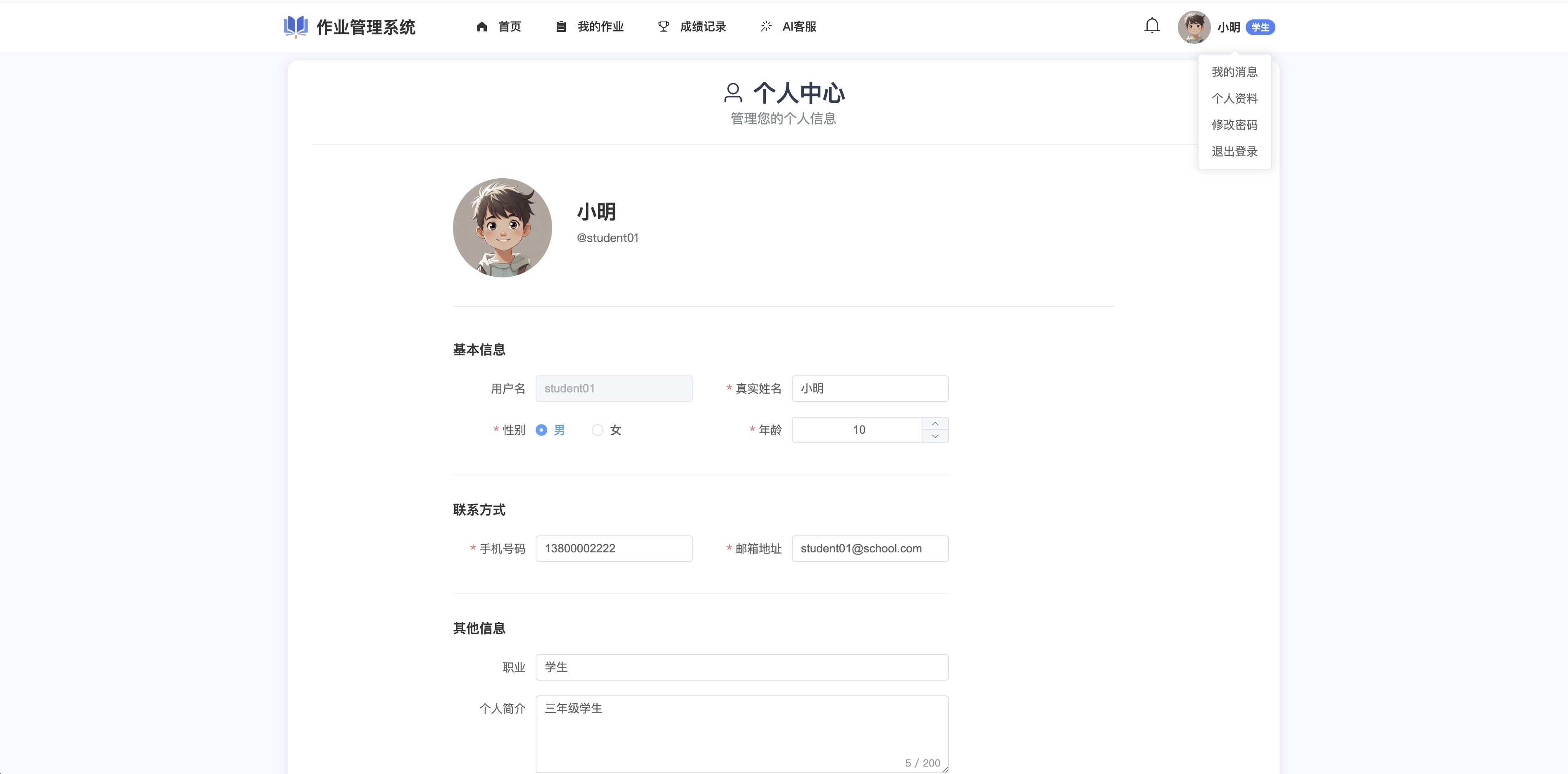Click the 基本信息 section heading
The height and width of the screenshot is (774, 1568).
(479, 349)
